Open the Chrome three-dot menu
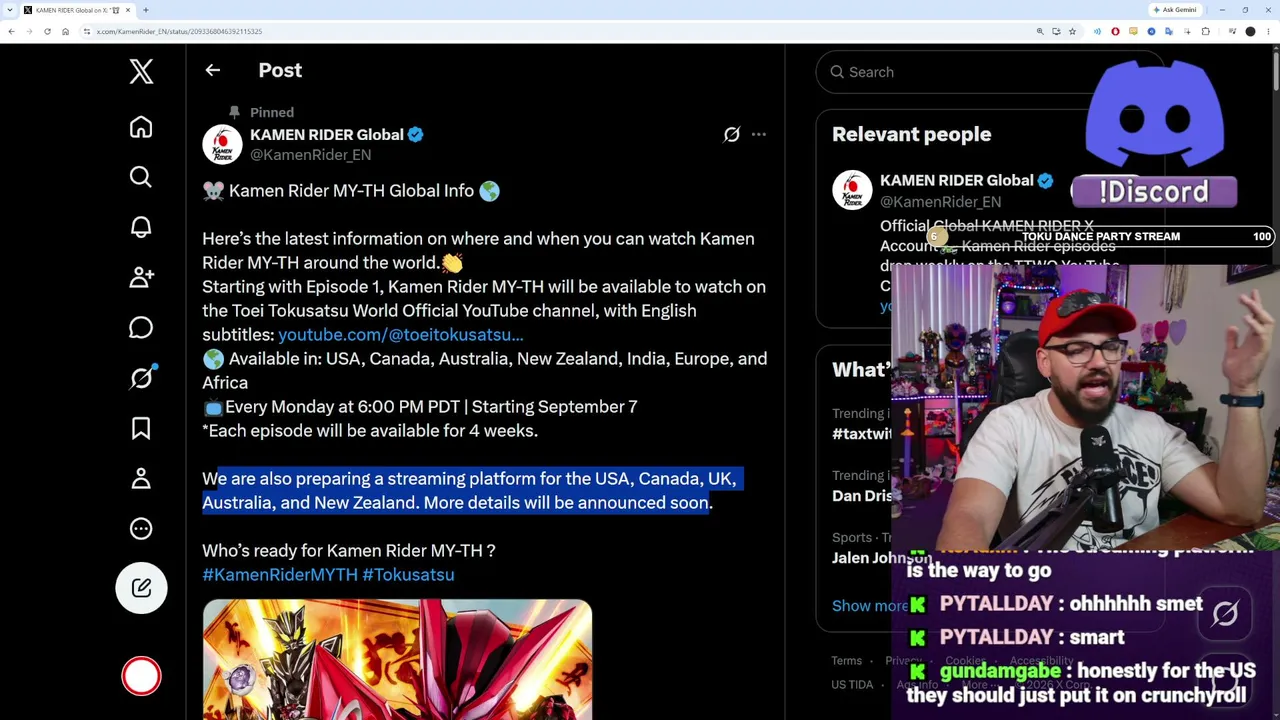The height and width of the screenshot is (720, 1280). point(1269,32)
